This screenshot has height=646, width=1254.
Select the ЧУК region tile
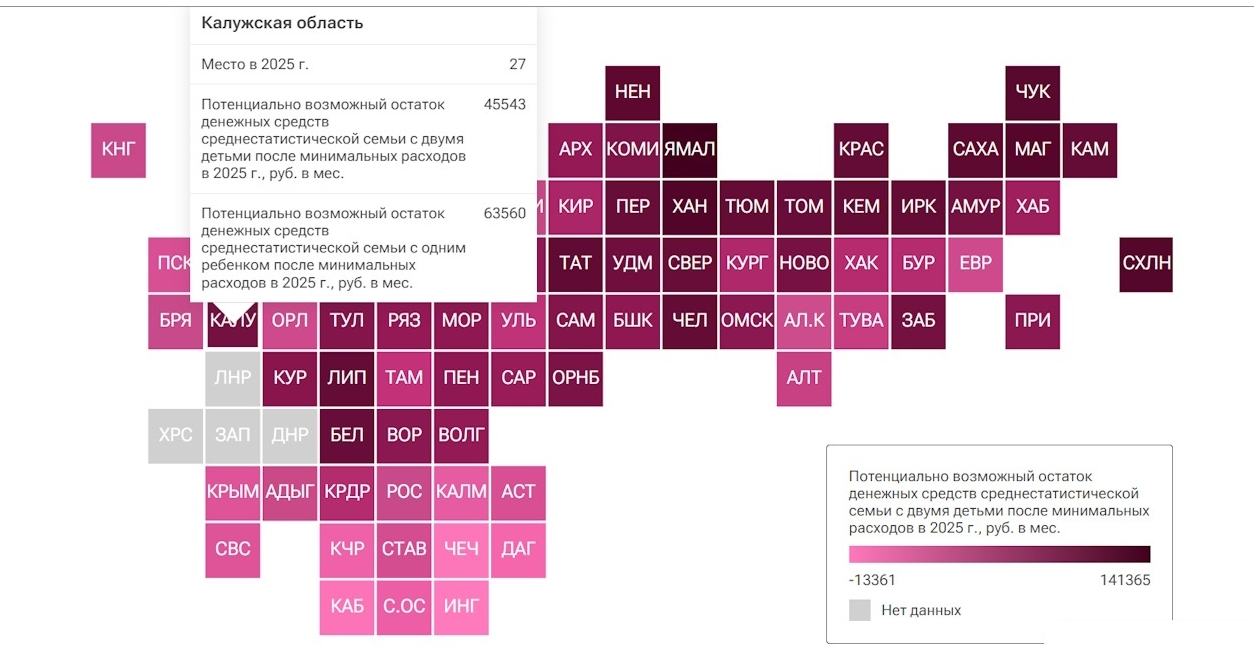[1032, 93]
